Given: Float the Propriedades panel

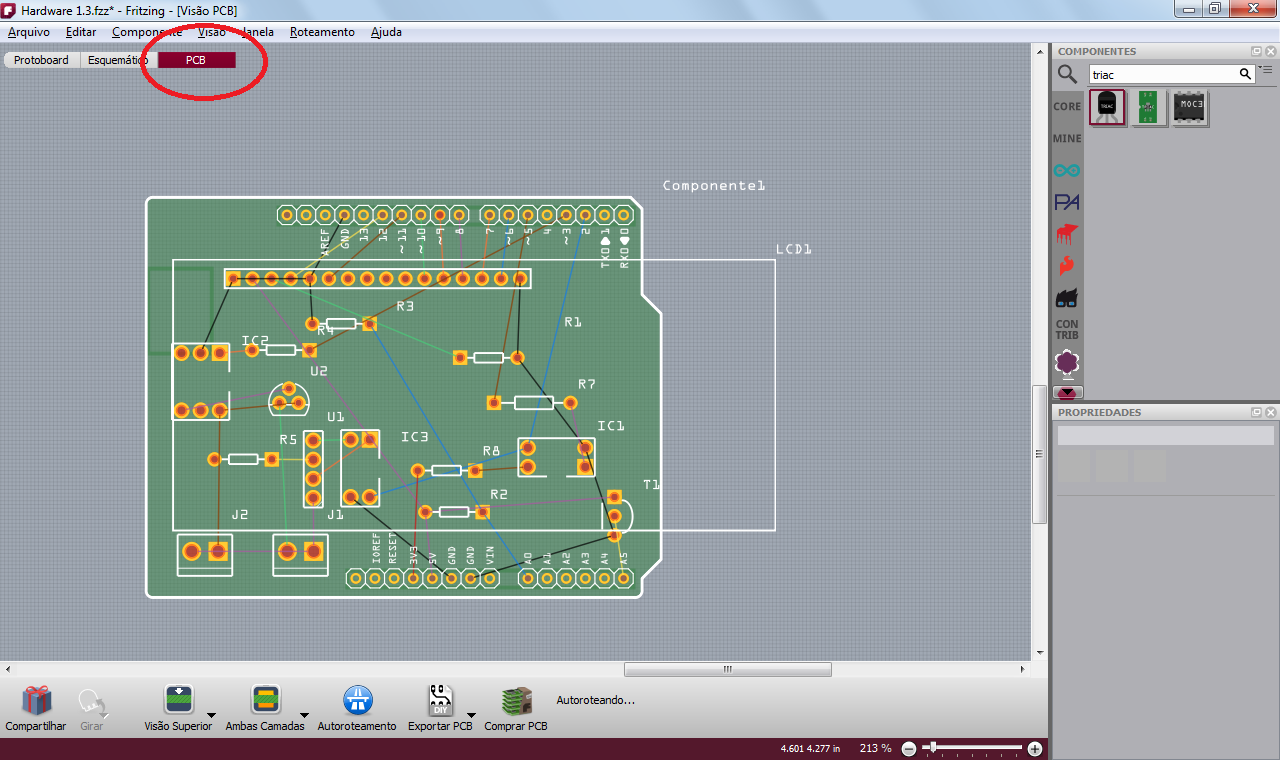Looking at the screenshot, I should (1256, 412).
